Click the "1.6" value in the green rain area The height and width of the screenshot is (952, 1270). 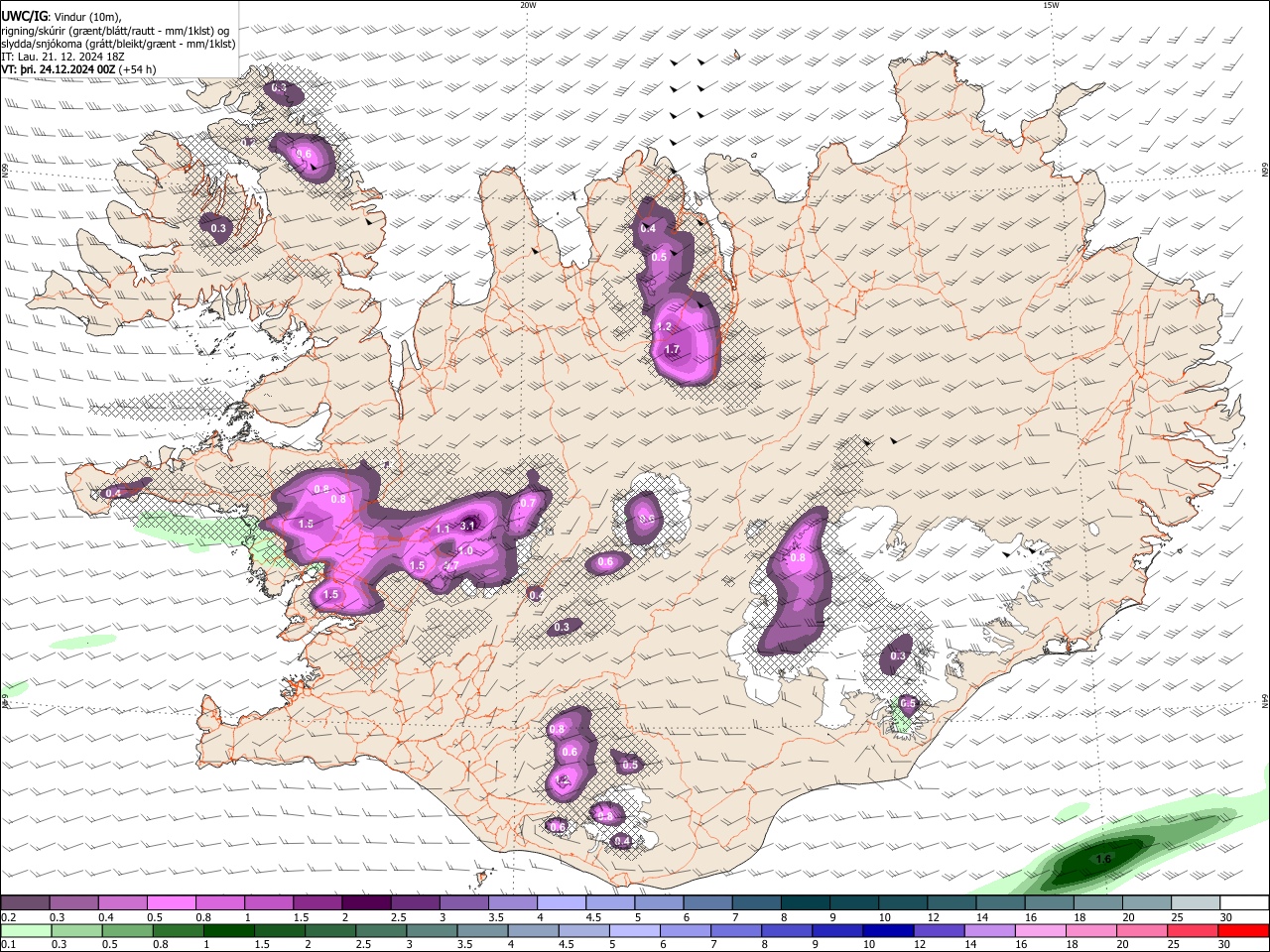click(1103, 859)
